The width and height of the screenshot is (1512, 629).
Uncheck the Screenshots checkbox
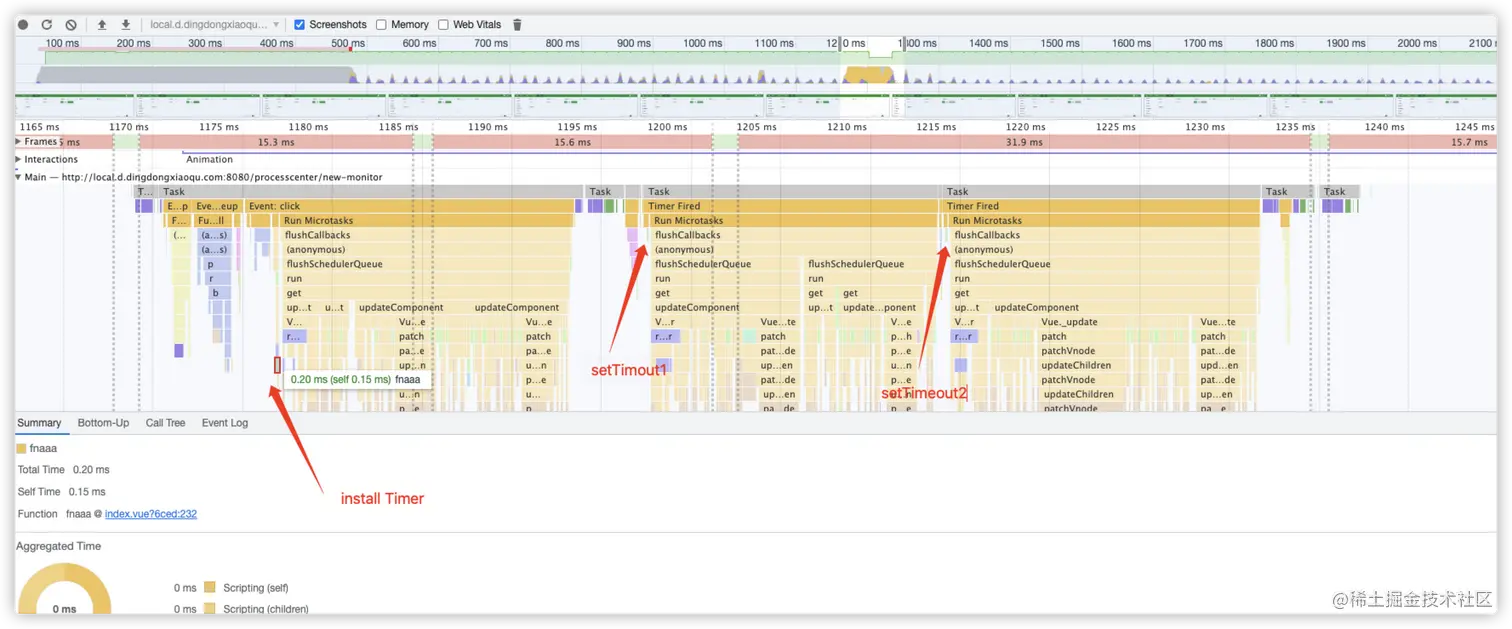(x=299, y=25)
